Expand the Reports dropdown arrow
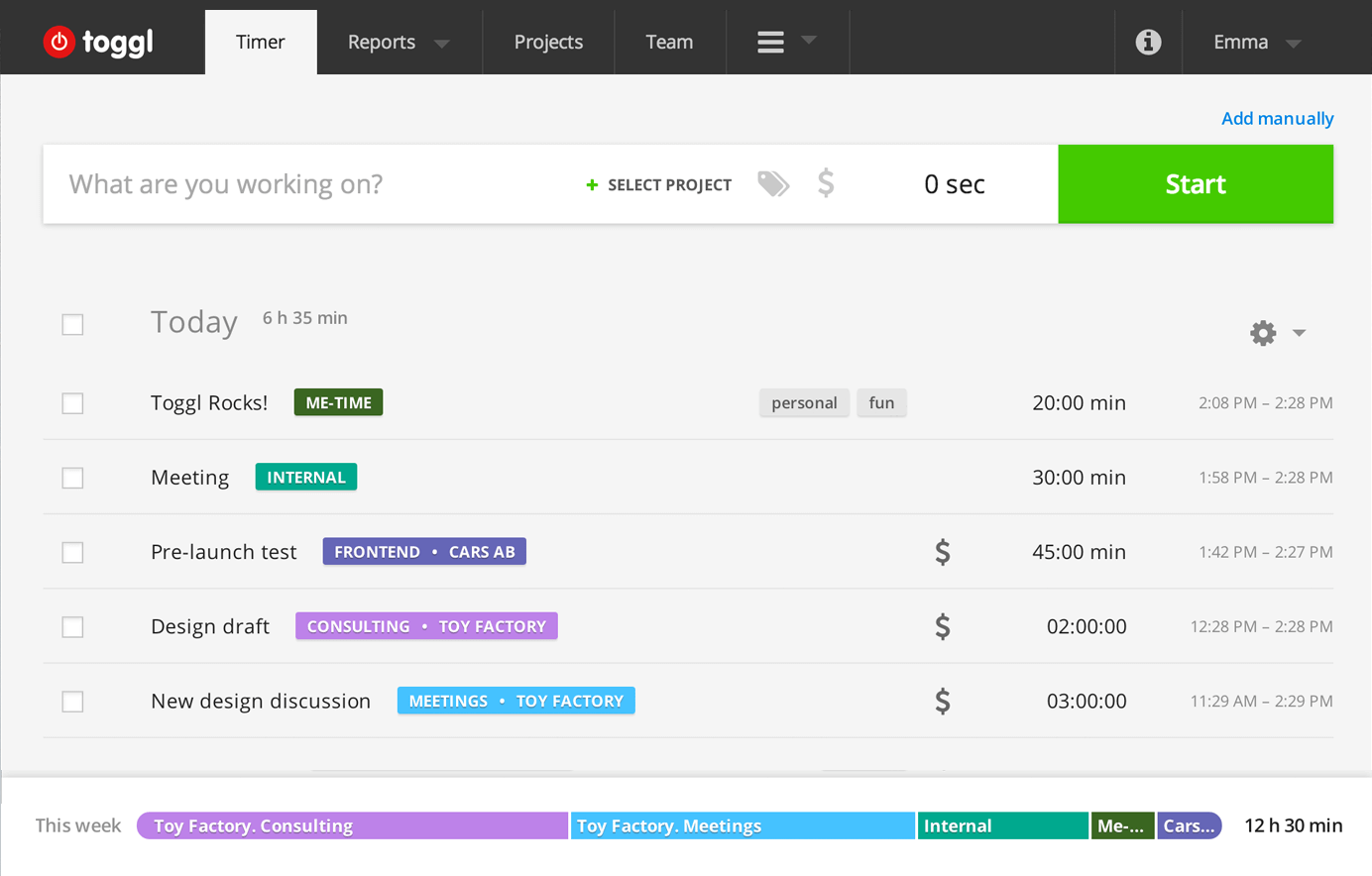1372x876 pixels. point(442,44)
